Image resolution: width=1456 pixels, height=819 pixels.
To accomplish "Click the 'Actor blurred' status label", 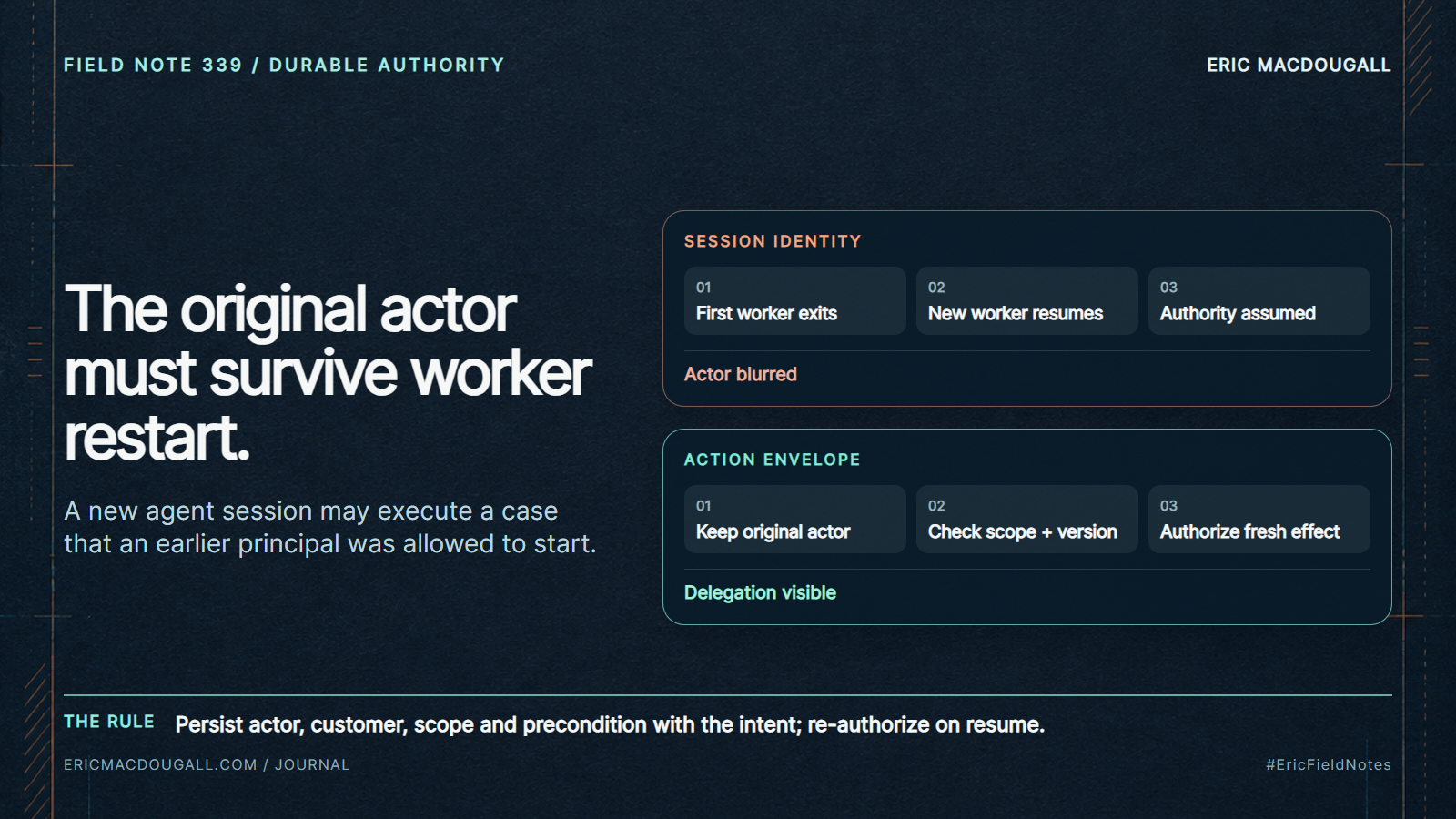I will (x=740, y=374).
